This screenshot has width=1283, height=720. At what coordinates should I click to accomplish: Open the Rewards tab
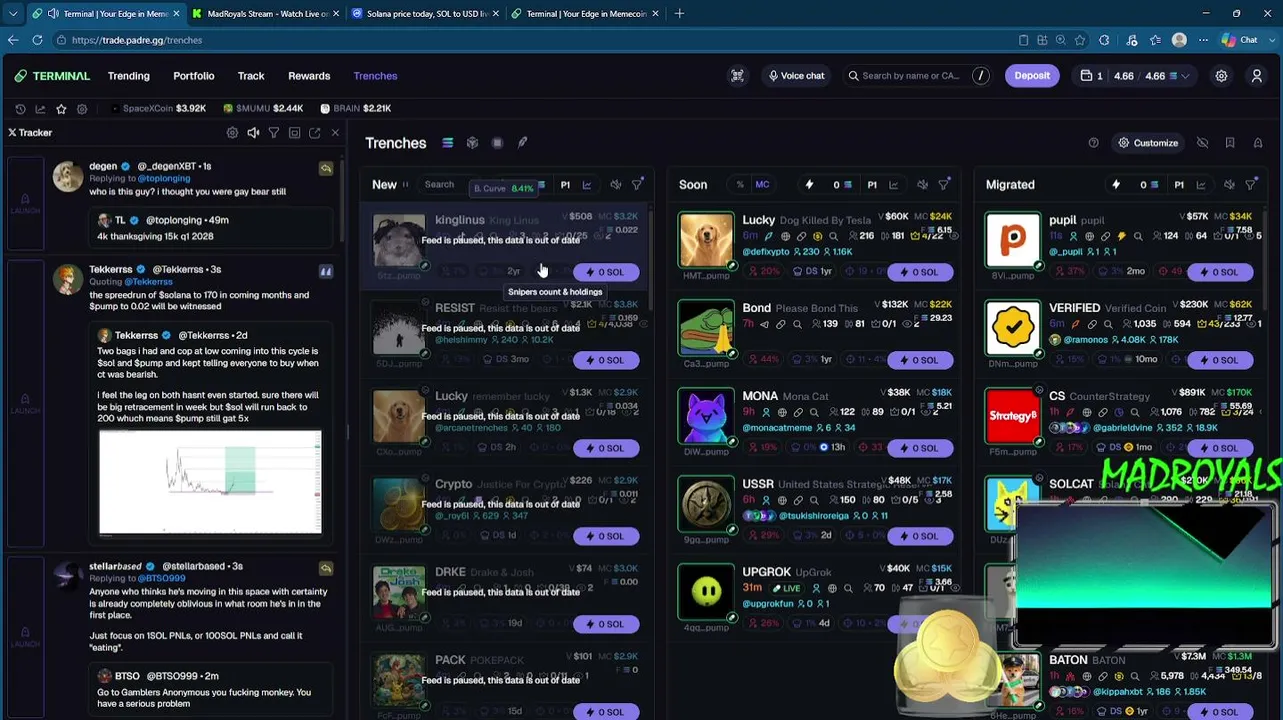coord(309,76)
